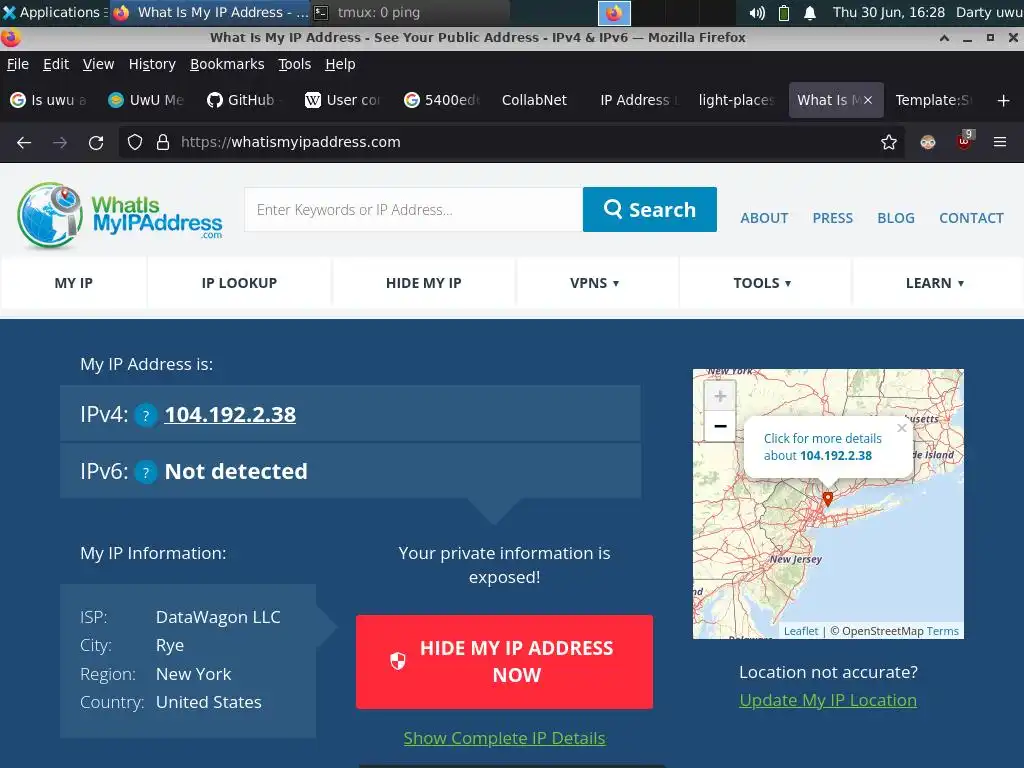This screenshot has height=768, width=1024.
Task: Zoom out on the map with minus
Action: pos(720,426)
